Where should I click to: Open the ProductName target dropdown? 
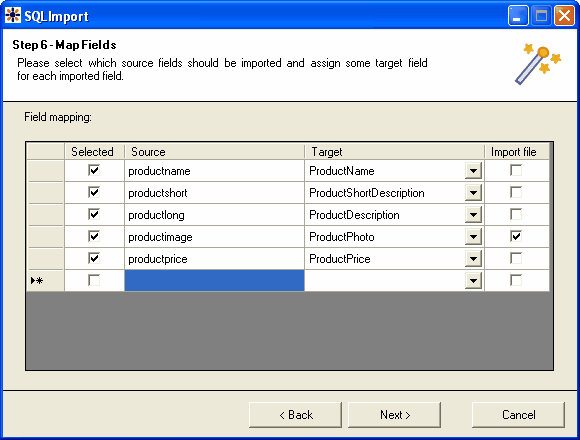473,171
